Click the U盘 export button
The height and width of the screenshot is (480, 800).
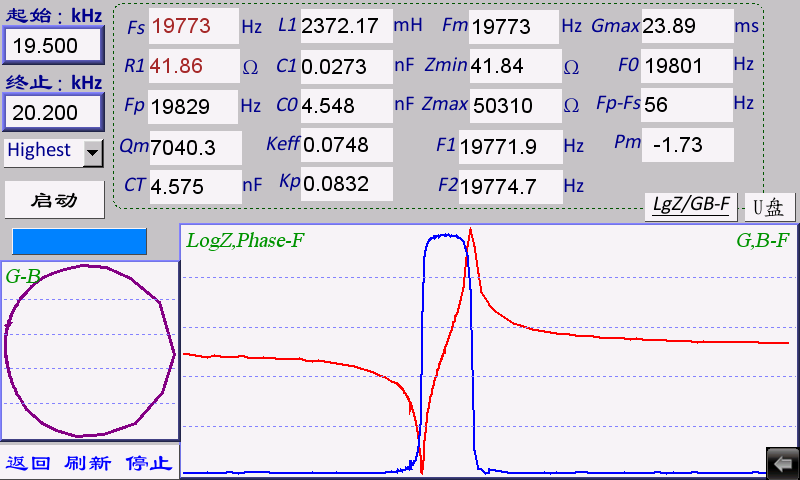pyautogui.click(x=769, y=207)
